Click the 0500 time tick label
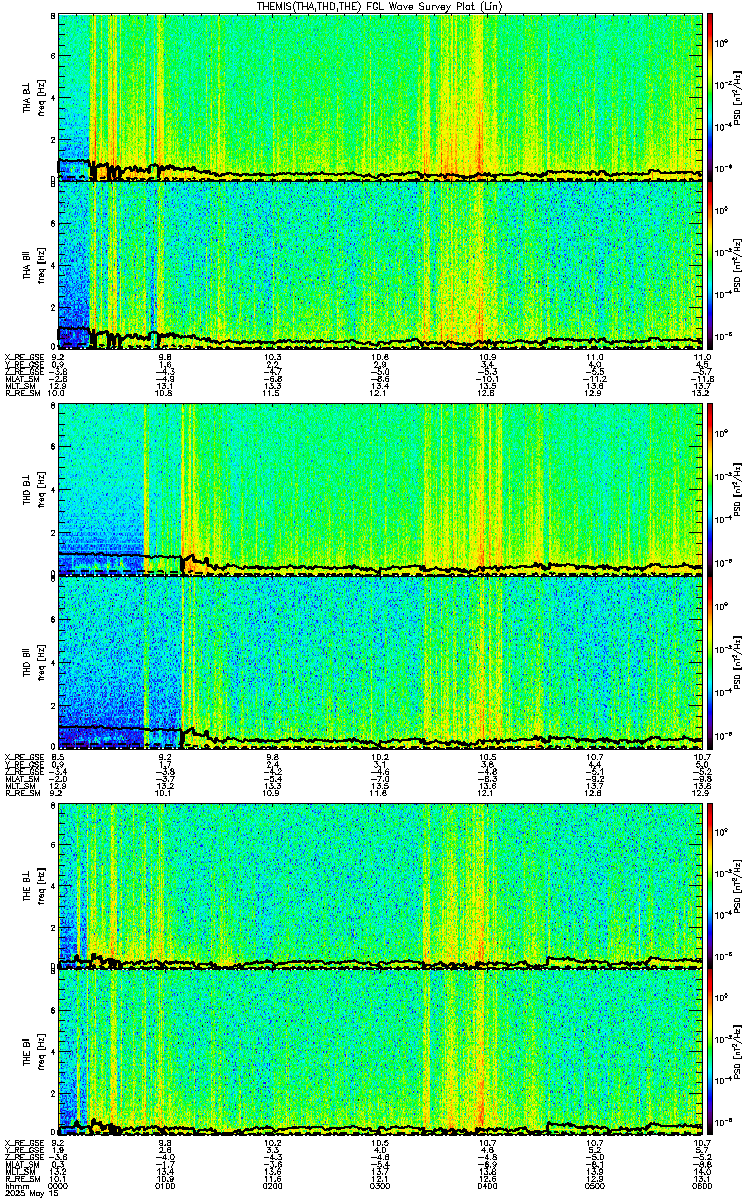 (x=595, y=1186)
